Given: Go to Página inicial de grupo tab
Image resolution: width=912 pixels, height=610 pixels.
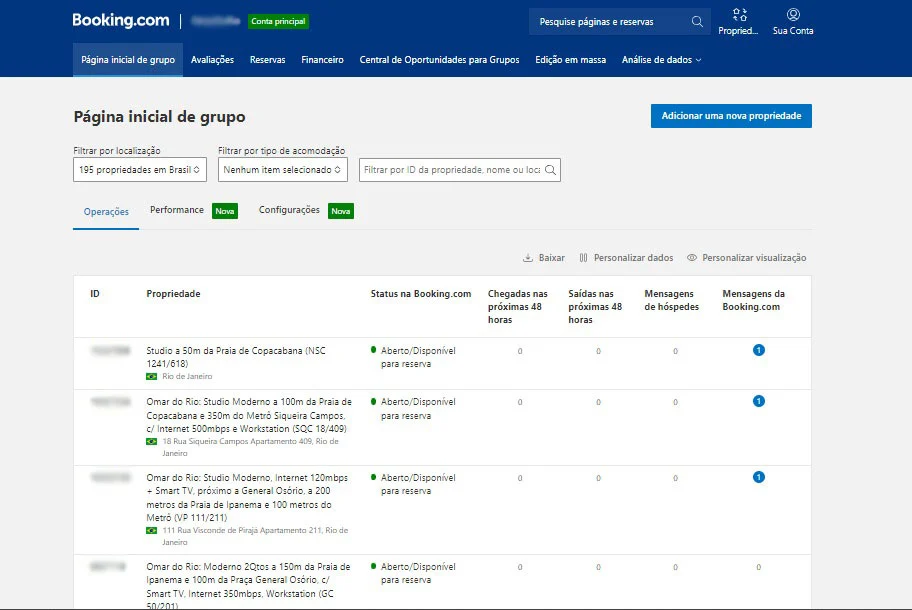Looking at the screenshot, I should (x=128, y=60).
